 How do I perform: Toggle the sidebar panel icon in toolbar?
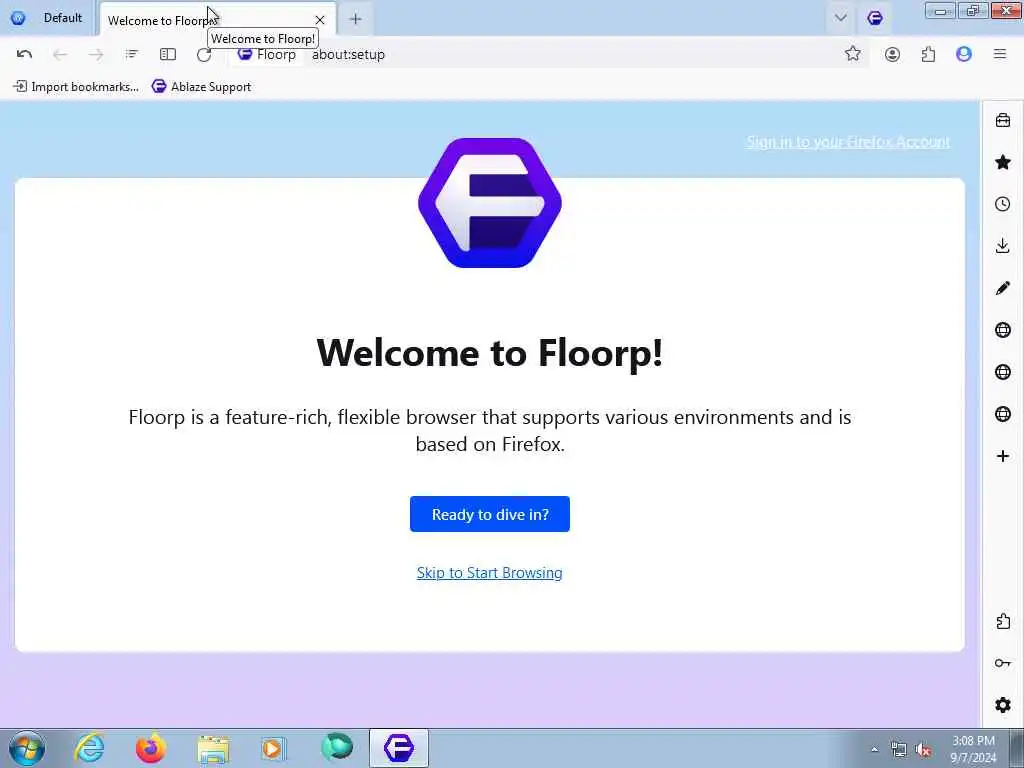point(168,54)
